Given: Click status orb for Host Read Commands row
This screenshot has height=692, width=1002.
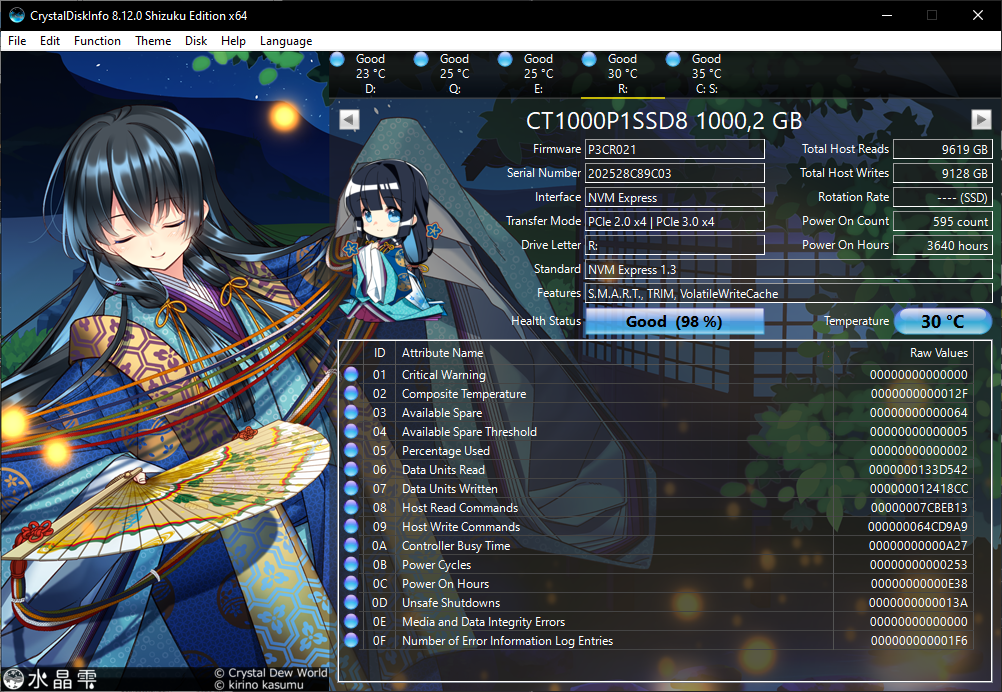Looking at the screenshot, I should (x=351, y=507).
